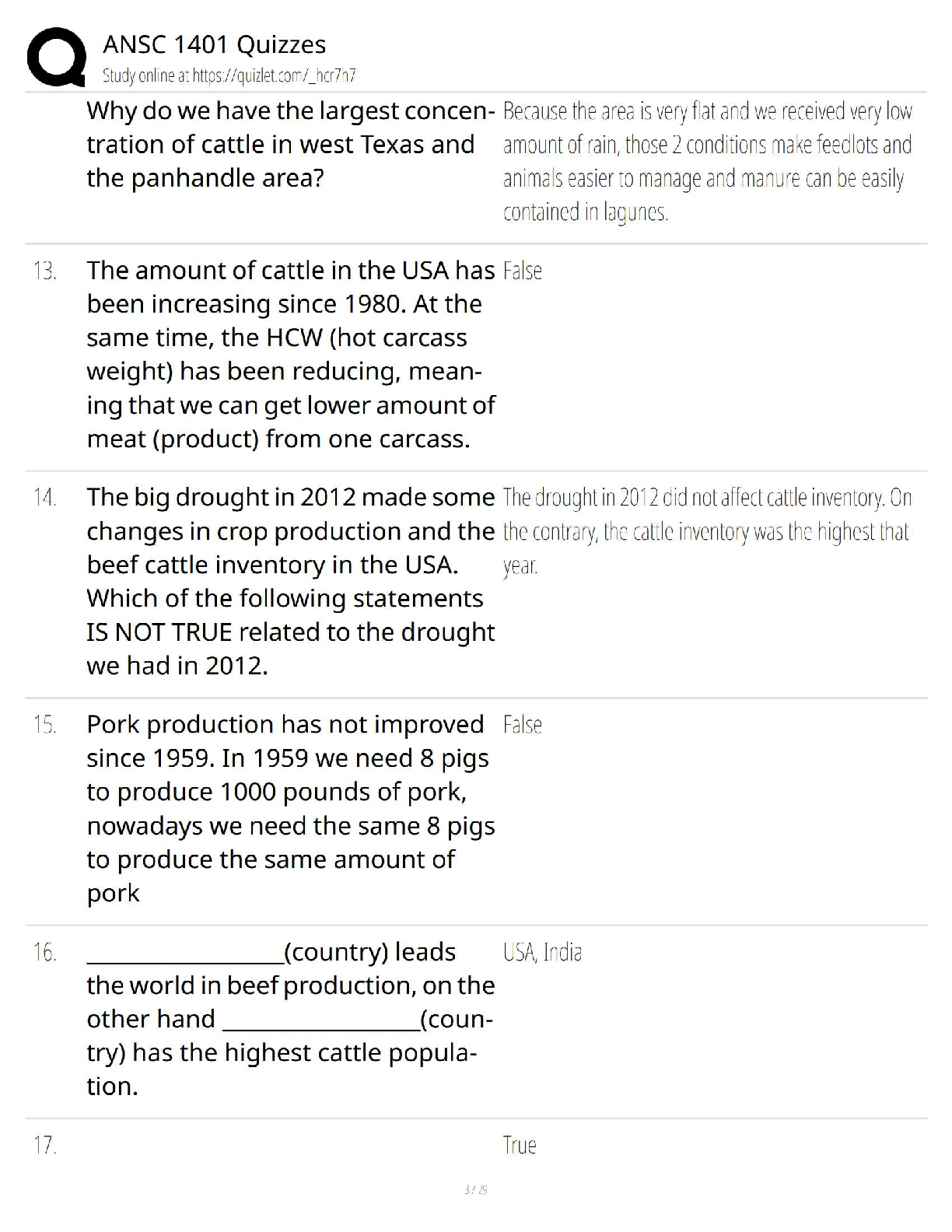The image size is (952, 1232).
Task: Click the pork production since 1959 question
Action: click(291, 808)
